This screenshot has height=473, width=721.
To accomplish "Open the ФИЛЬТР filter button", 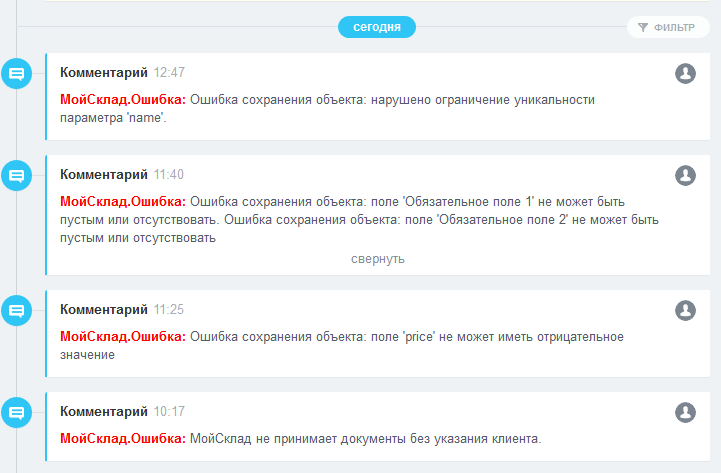I will click(667, 27).
